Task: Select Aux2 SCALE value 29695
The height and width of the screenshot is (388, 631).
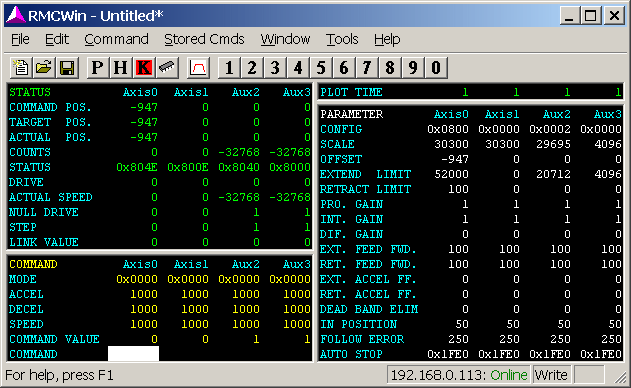Action: pos(553,144)
